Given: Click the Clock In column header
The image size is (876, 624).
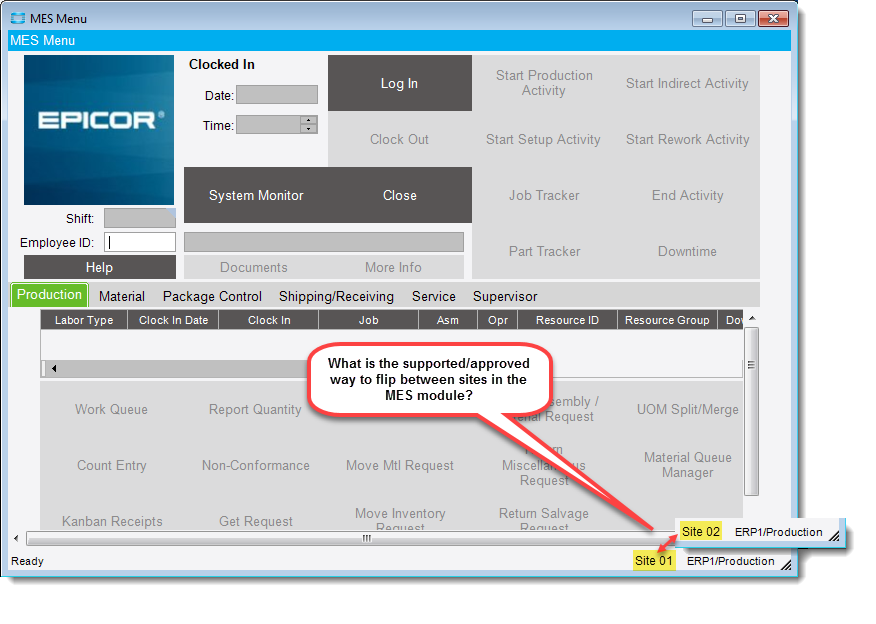Looking at the screenshot, I should click(x=269, y=320).
